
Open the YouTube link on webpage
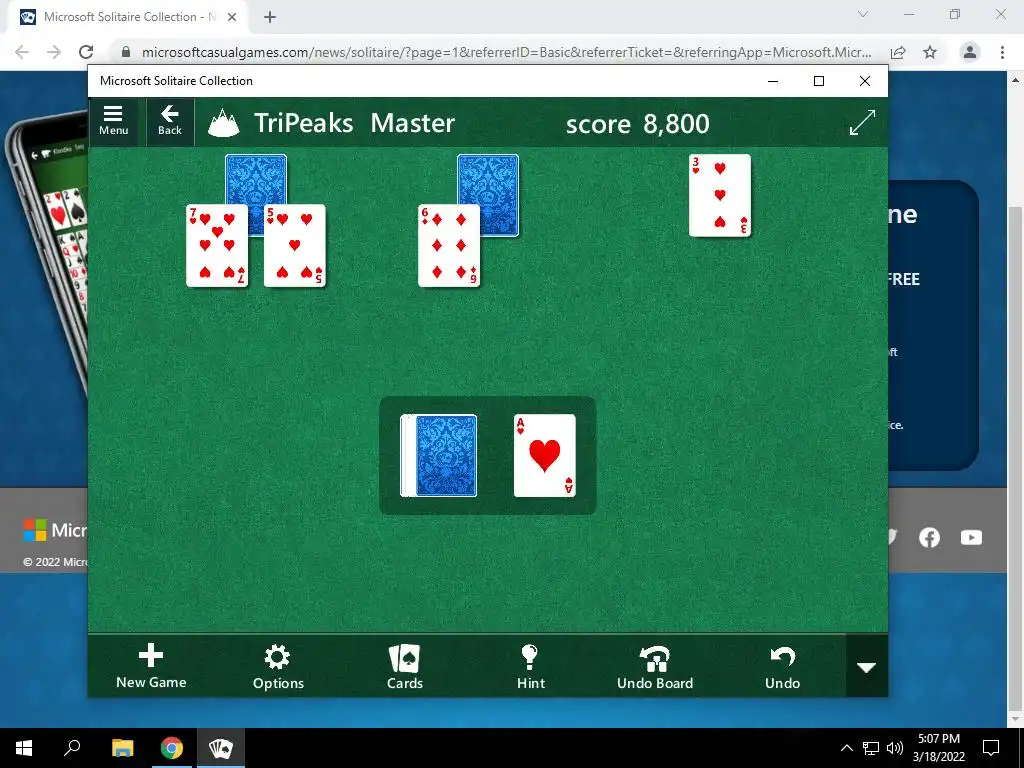[971, 537]
